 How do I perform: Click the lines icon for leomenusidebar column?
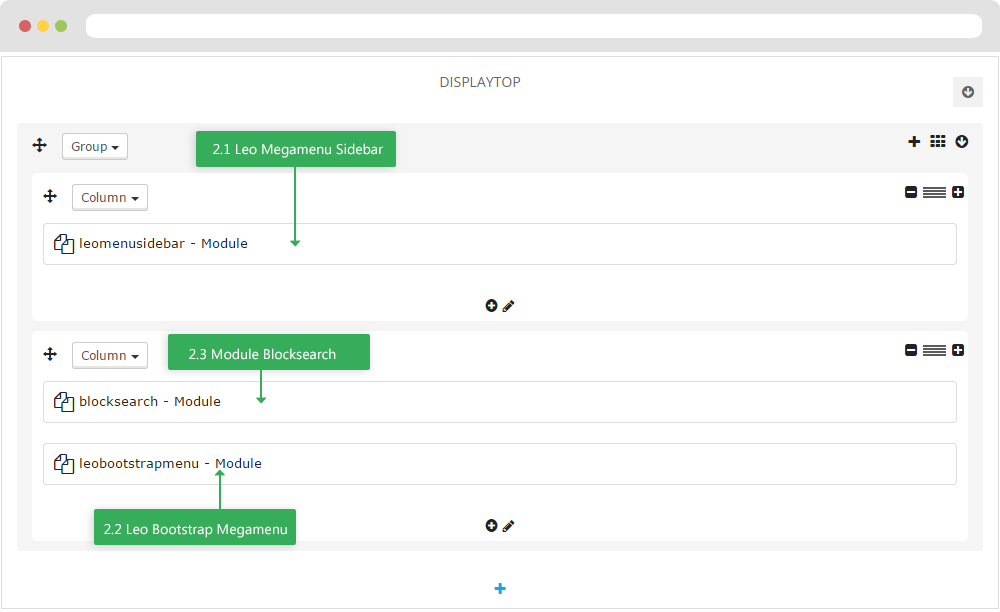coord(934,193)
